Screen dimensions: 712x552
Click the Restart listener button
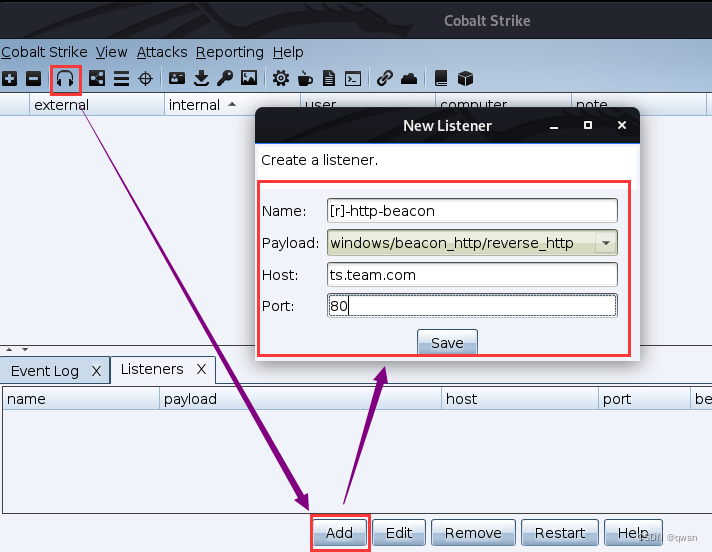coord(560,532)
